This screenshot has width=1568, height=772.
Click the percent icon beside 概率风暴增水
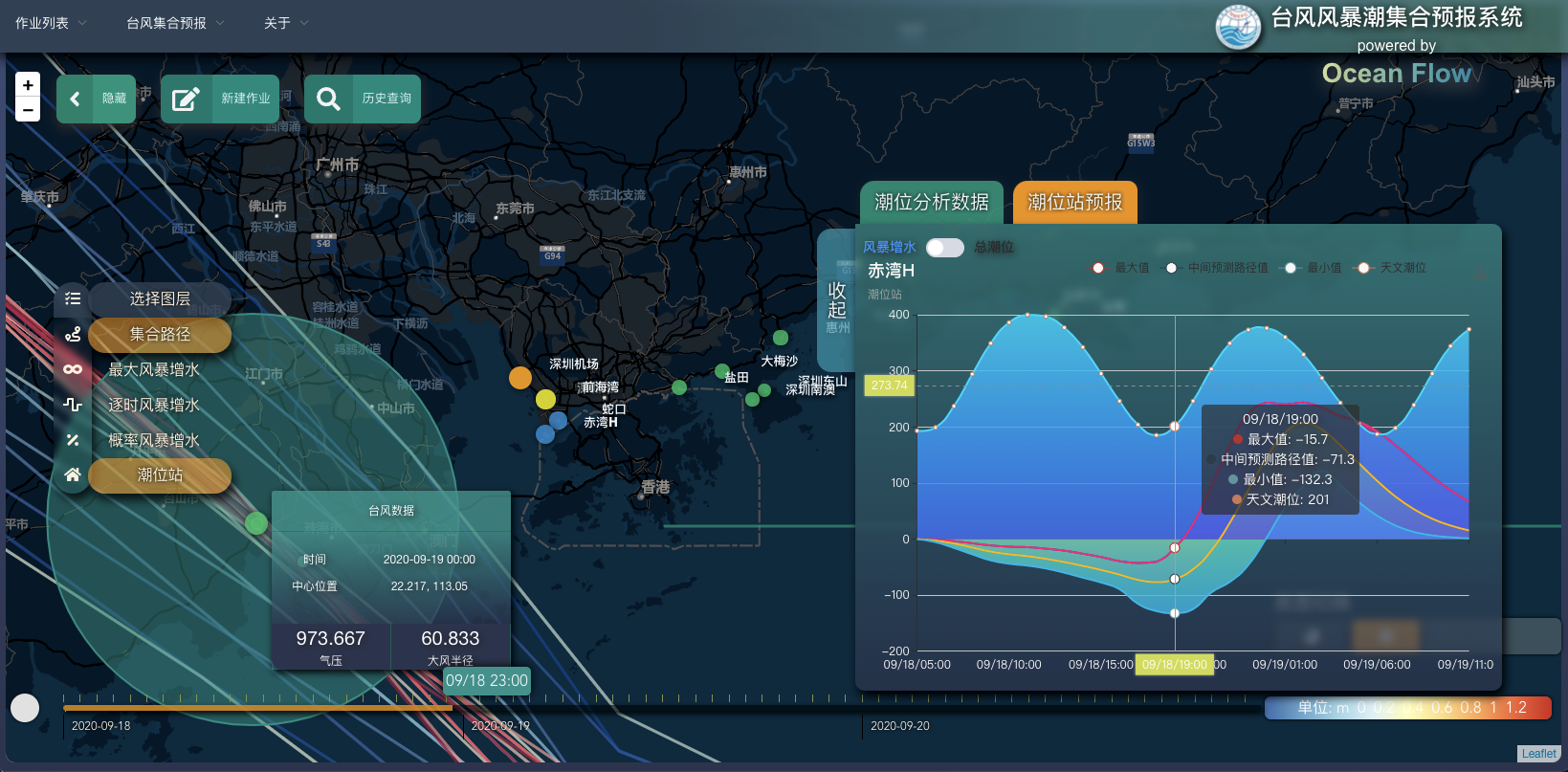pos(73,440)
